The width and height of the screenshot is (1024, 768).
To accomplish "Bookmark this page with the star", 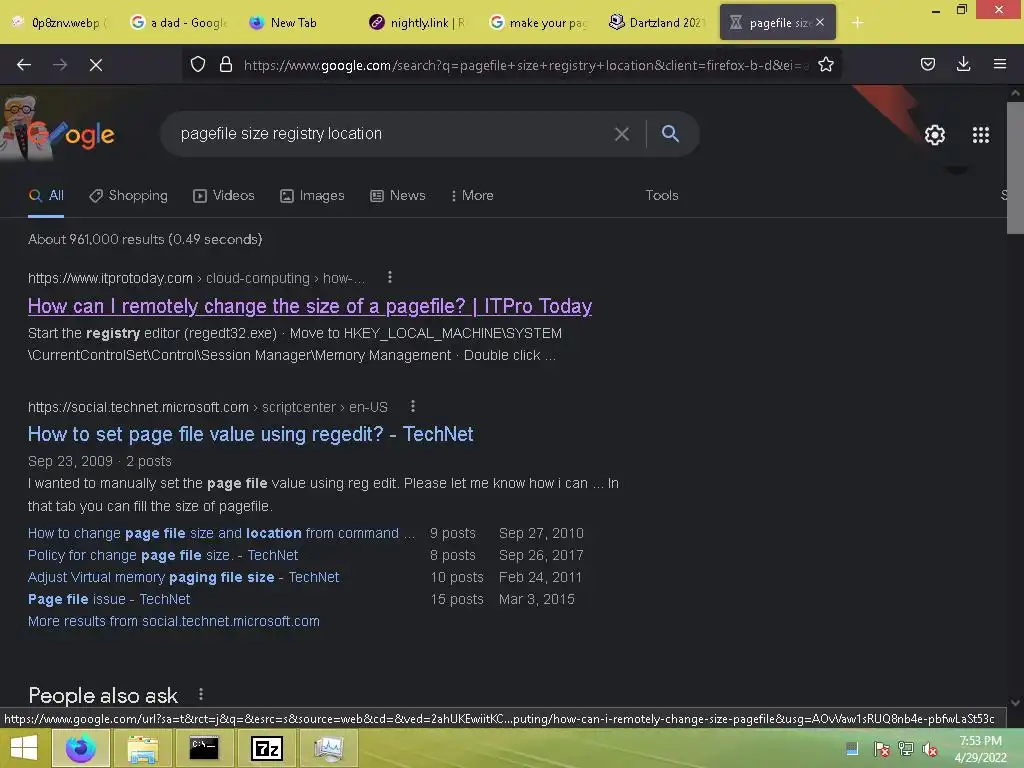I will click(x=826, y=65).
